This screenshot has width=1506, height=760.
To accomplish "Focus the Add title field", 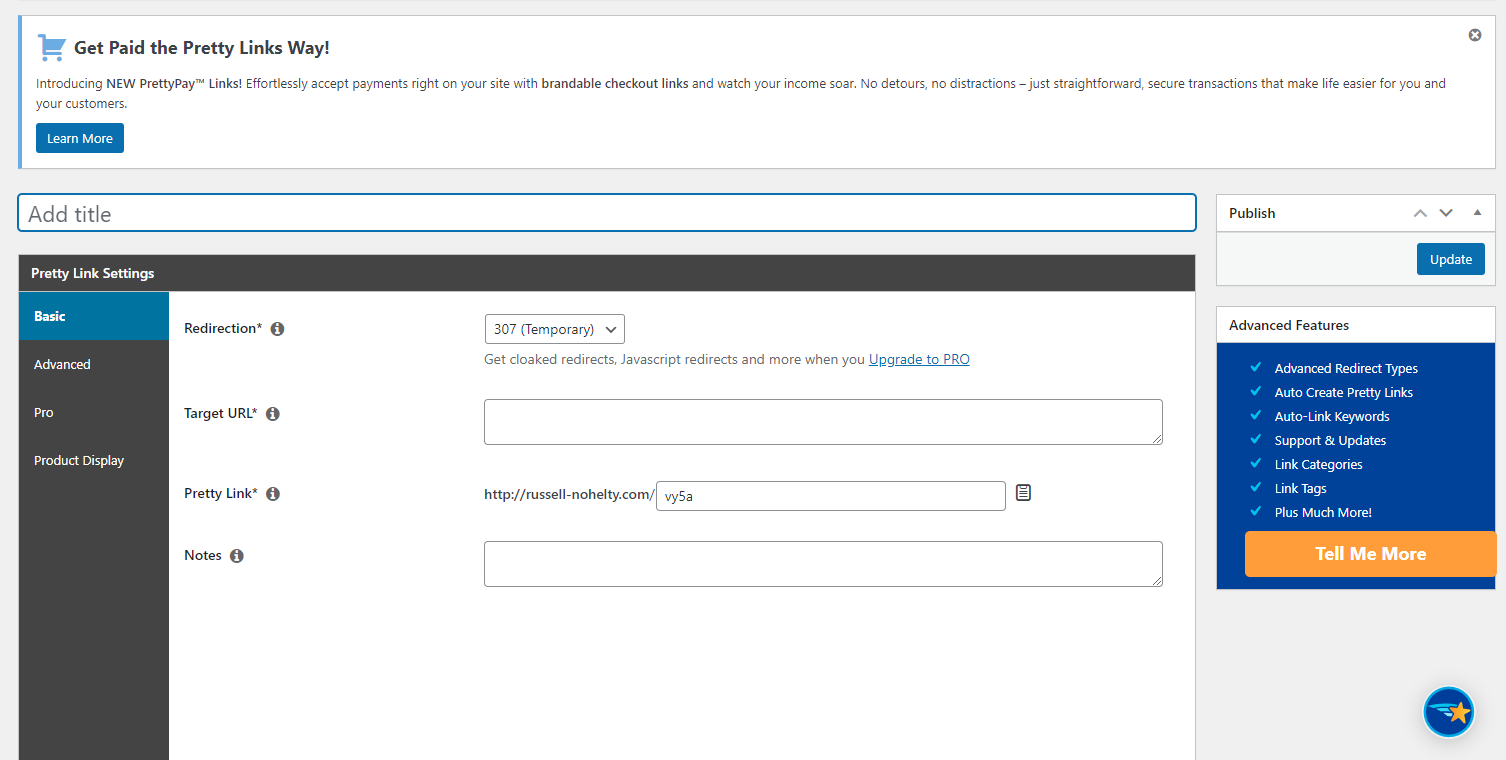I will point(607,213).
